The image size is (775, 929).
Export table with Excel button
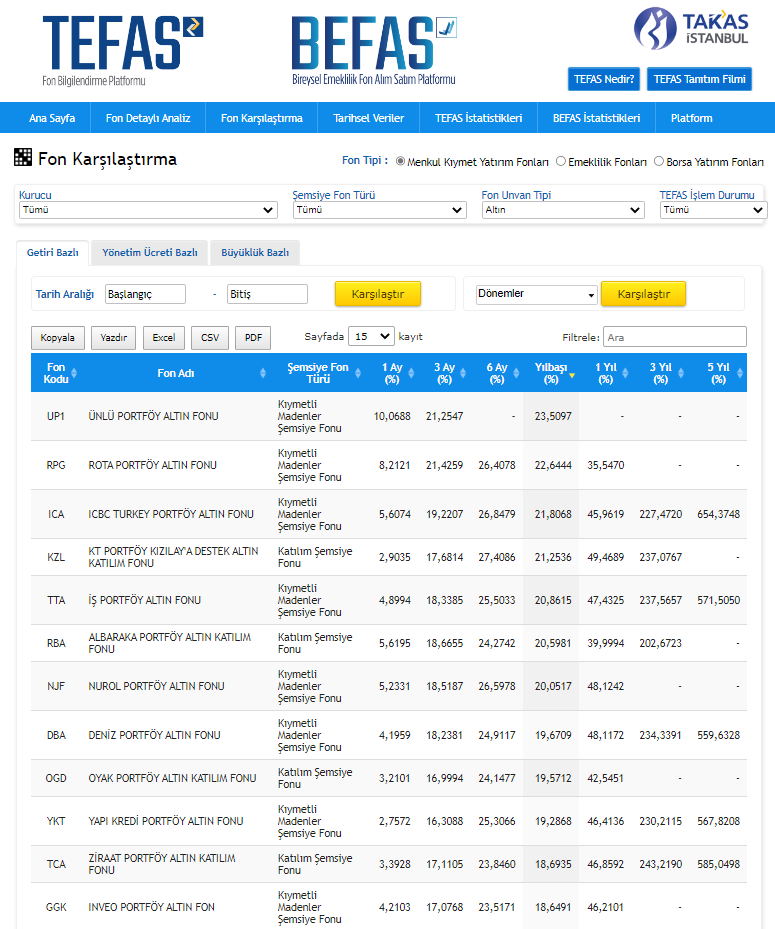point(164,338)
